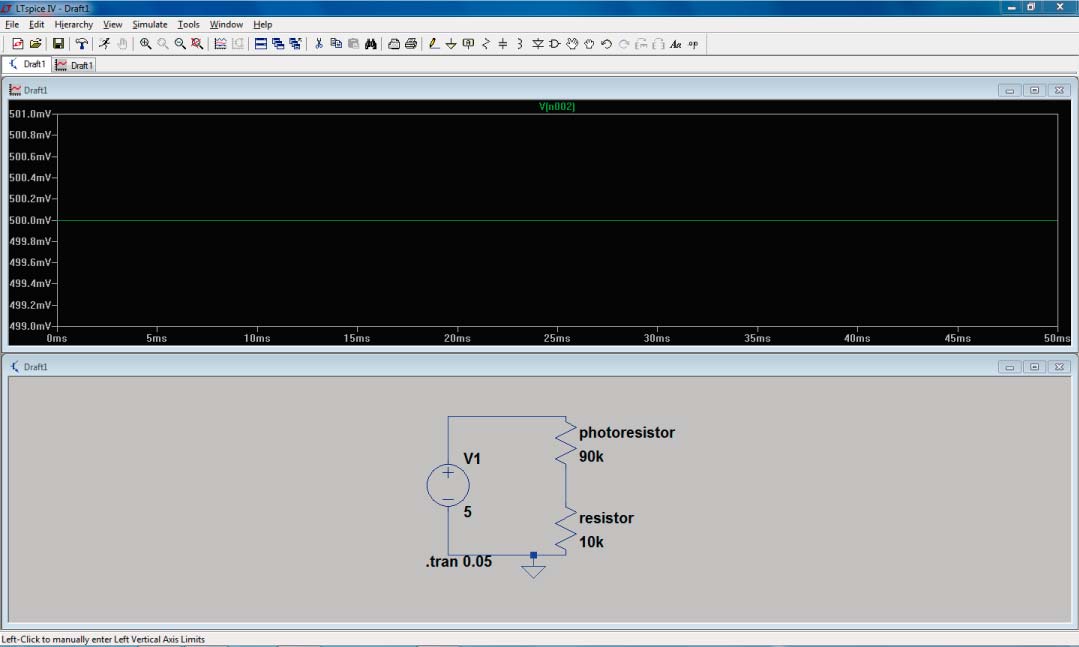
Task: Click the 10k resistor value
Action: (x=591, y=542)
